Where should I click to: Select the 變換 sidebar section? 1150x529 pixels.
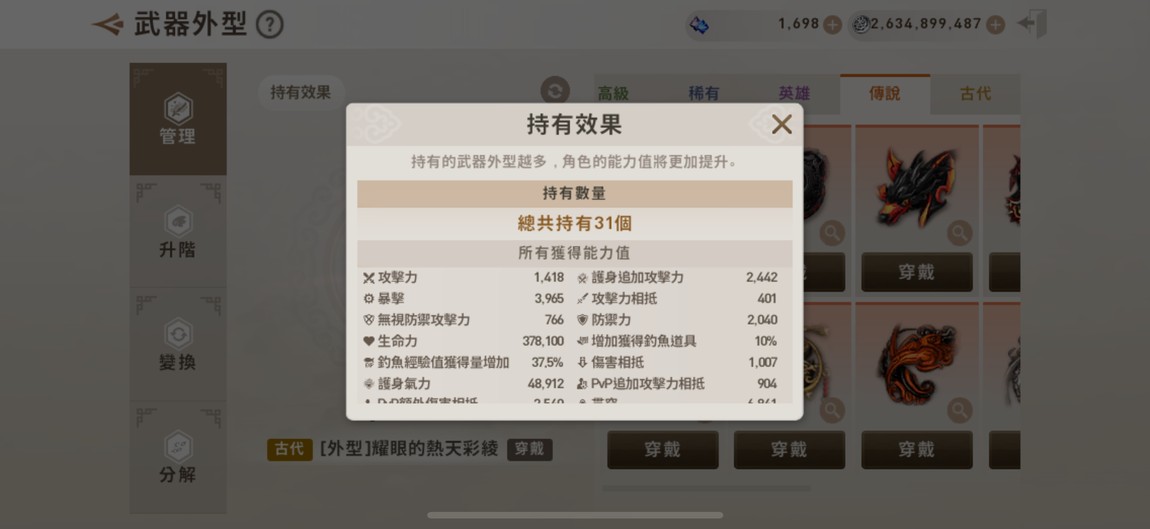178,345
